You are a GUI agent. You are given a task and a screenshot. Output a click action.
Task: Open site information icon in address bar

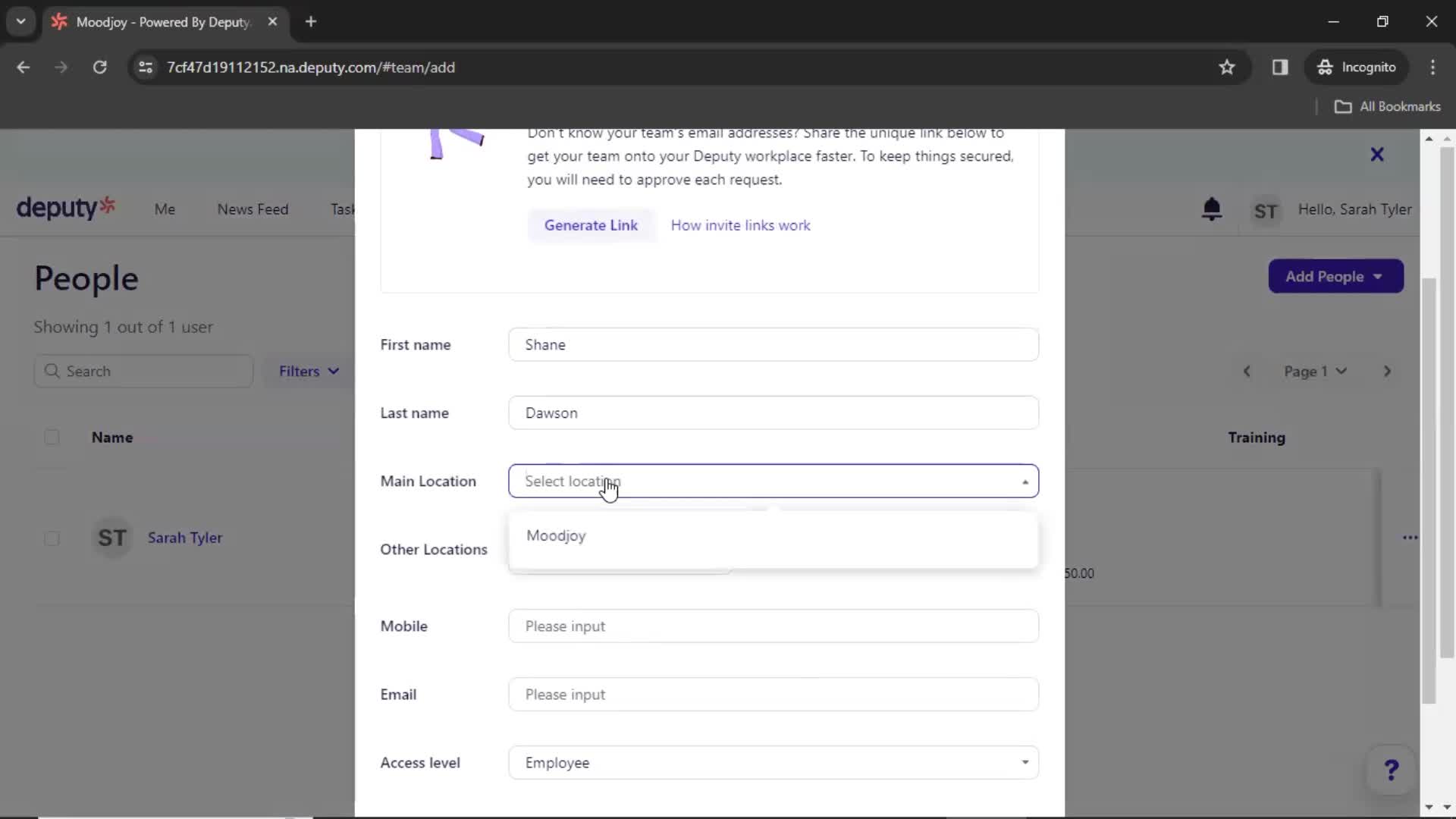pos(145,67)
